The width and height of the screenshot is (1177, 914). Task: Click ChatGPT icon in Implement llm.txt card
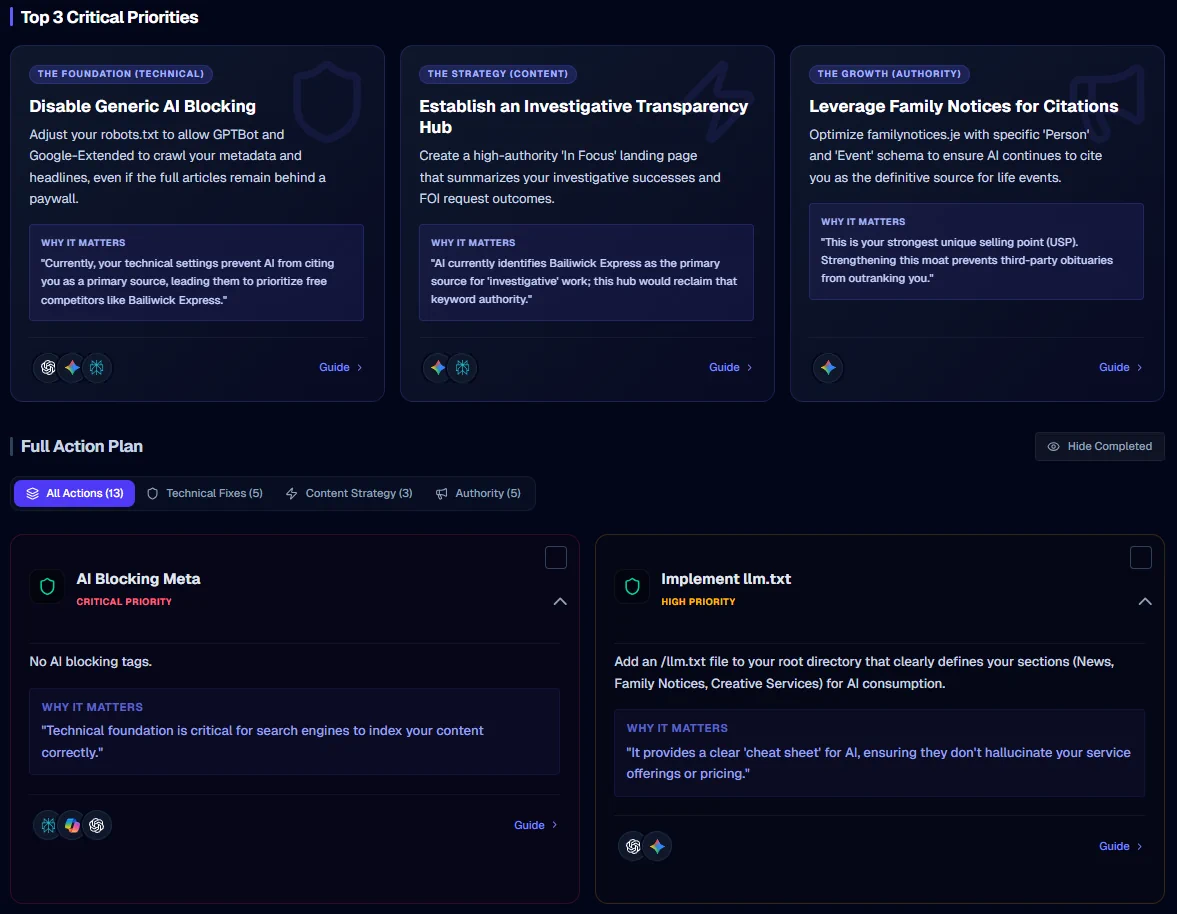(632, 846)
